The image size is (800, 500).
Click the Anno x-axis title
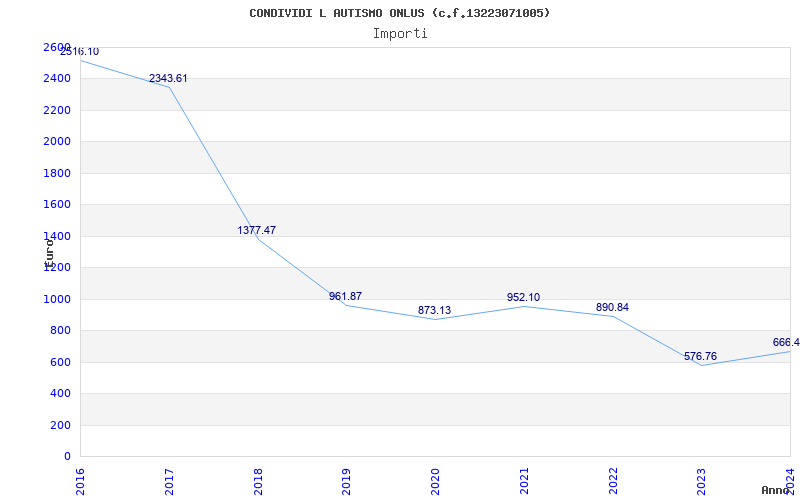coord(776,490)
